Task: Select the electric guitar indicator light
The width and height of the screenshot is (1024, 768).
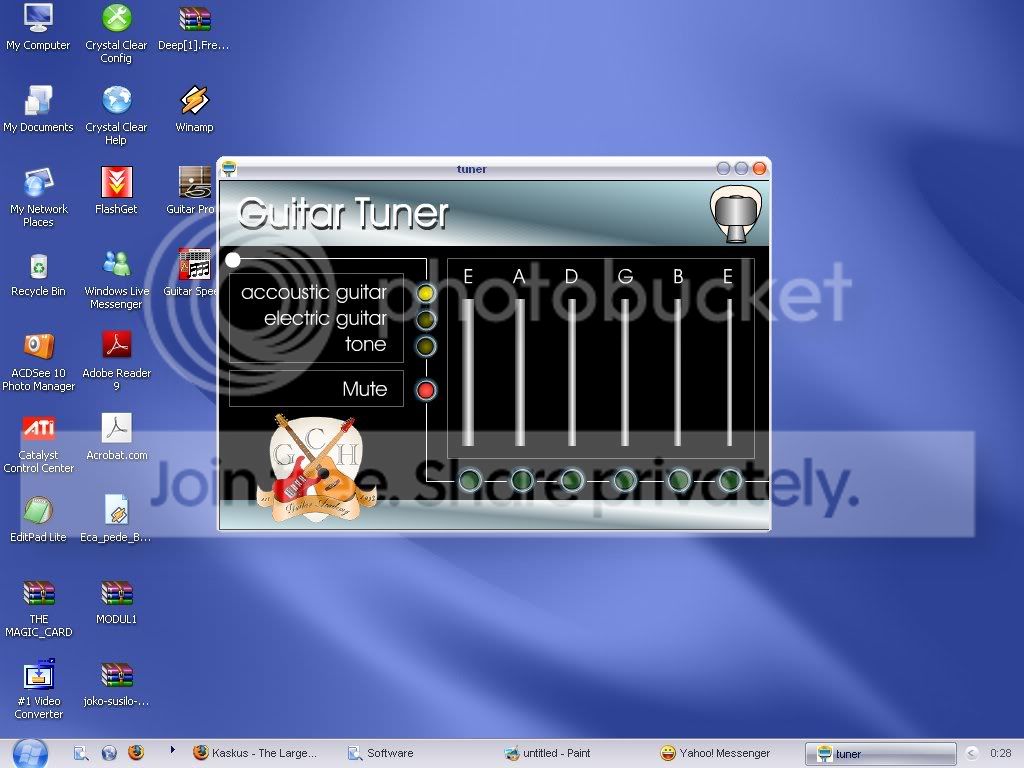Action: (426, 320)
